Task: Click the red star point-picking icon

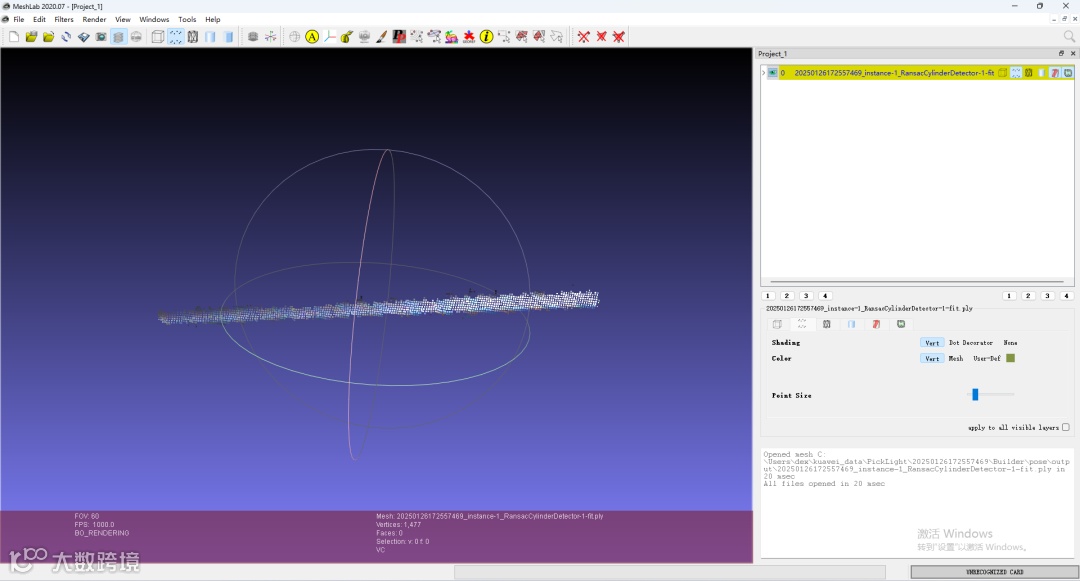Action: 469,36
